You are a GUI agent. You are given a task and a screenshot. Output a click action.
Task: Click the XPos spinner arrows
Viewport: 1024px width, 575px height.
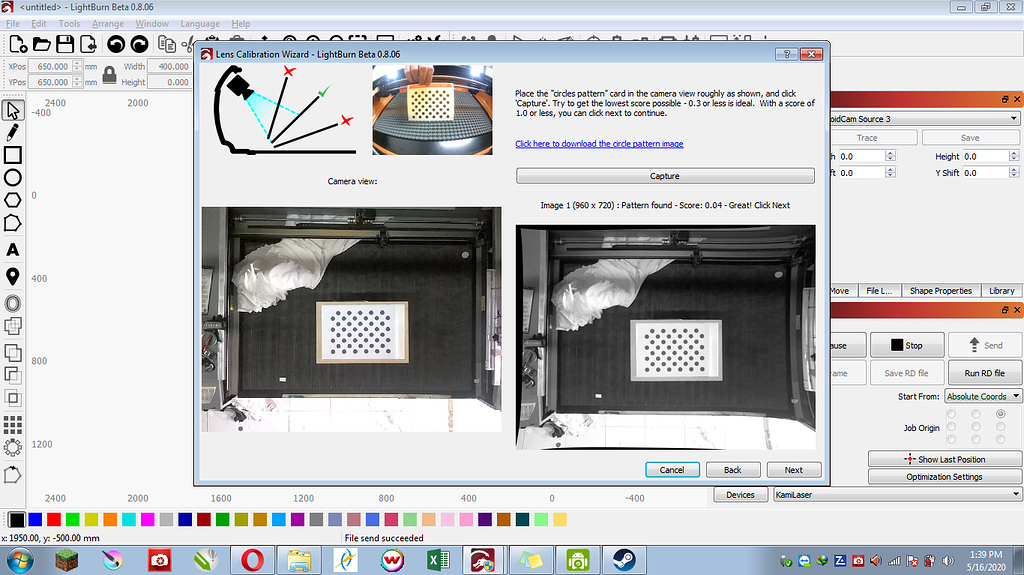(77, 66)
